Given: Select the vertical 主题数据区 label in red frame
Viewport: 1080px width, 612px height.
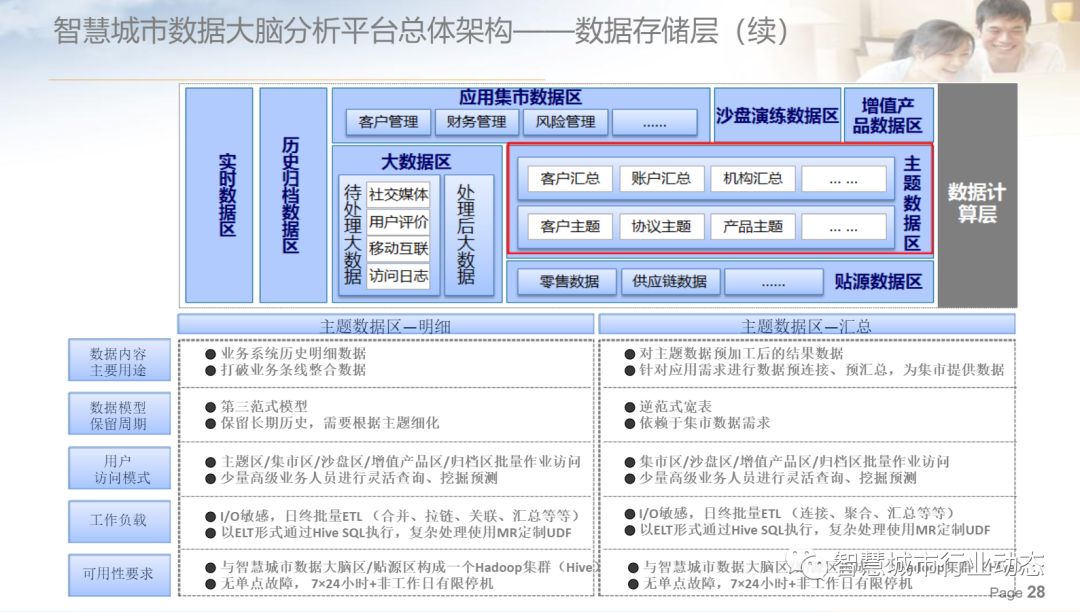Looking at the screenshot, I should [x=912, y=203].
